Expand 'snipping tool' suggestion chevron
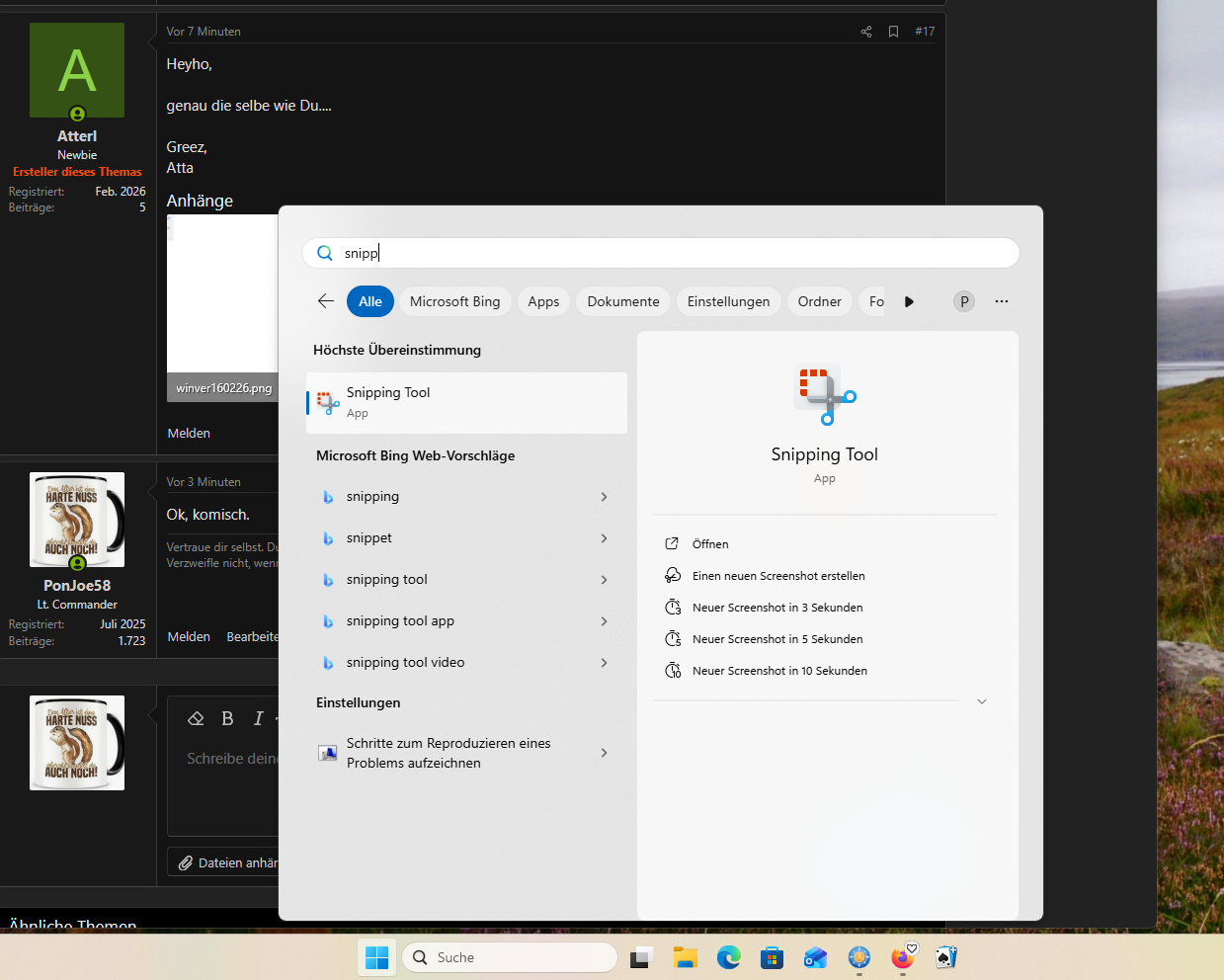This screenshot has height=980, width=1224. pyautogui.click(x=604, y=580)
